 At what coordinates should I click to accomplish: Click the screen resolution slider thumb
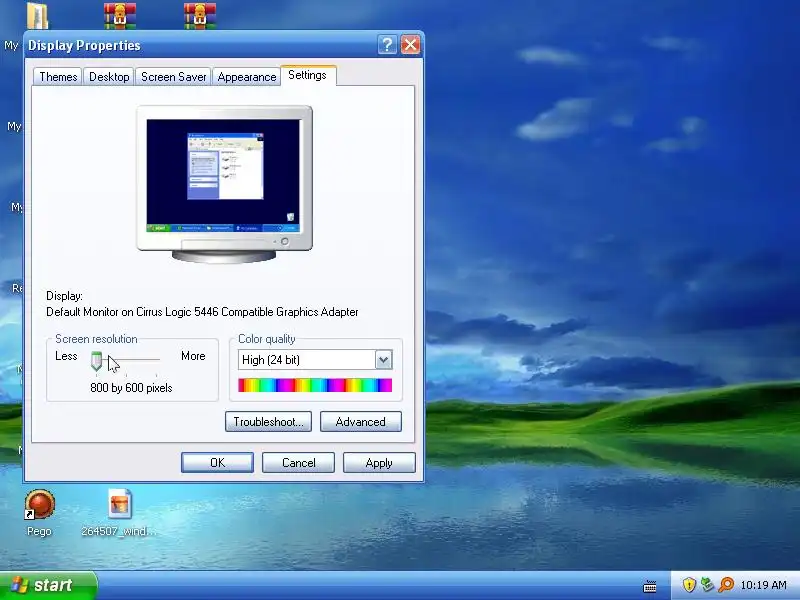coord(96,361)
